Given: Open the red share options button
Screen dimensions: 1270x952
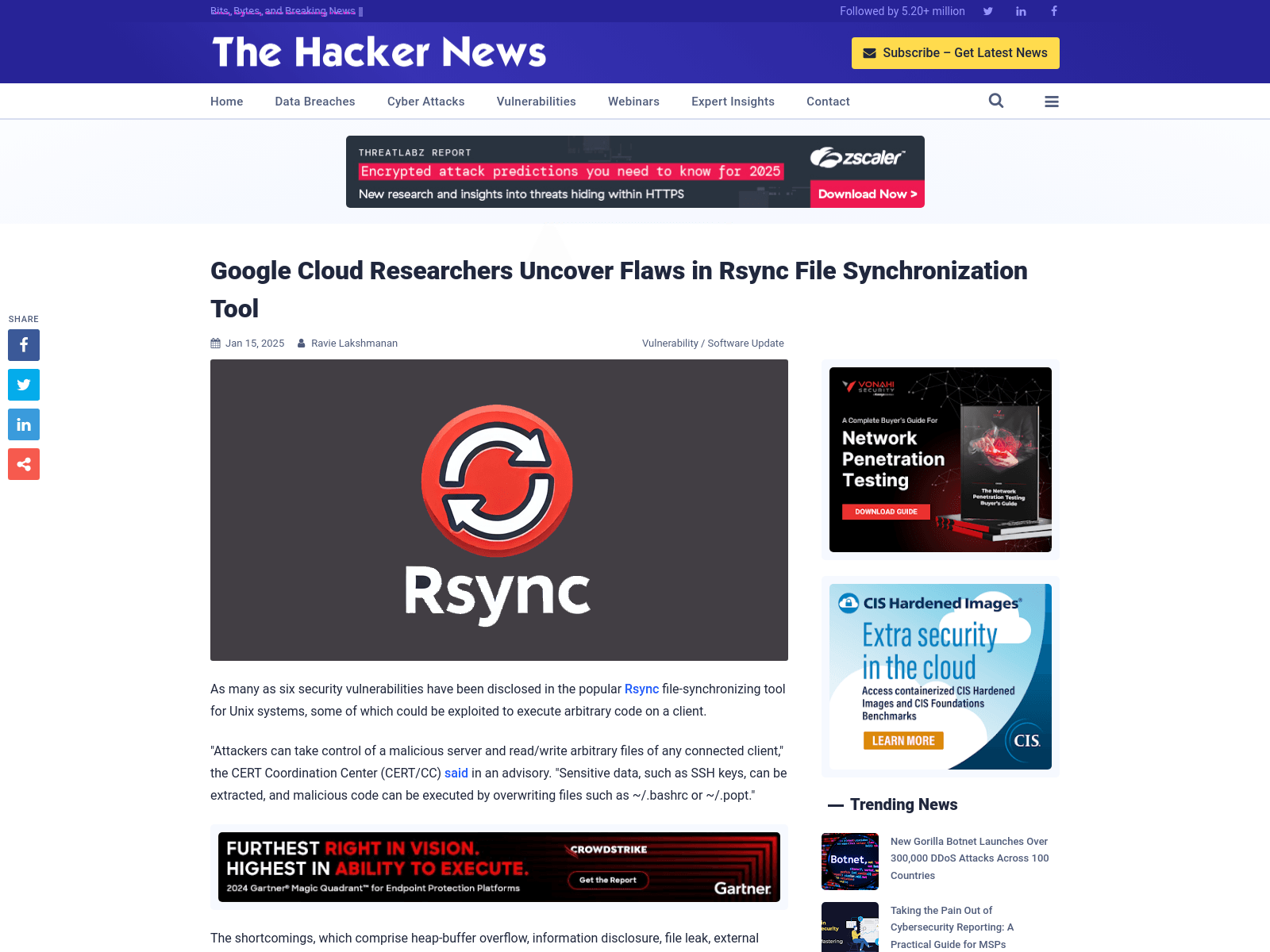Looking at the screenshot, I should 24,464.
